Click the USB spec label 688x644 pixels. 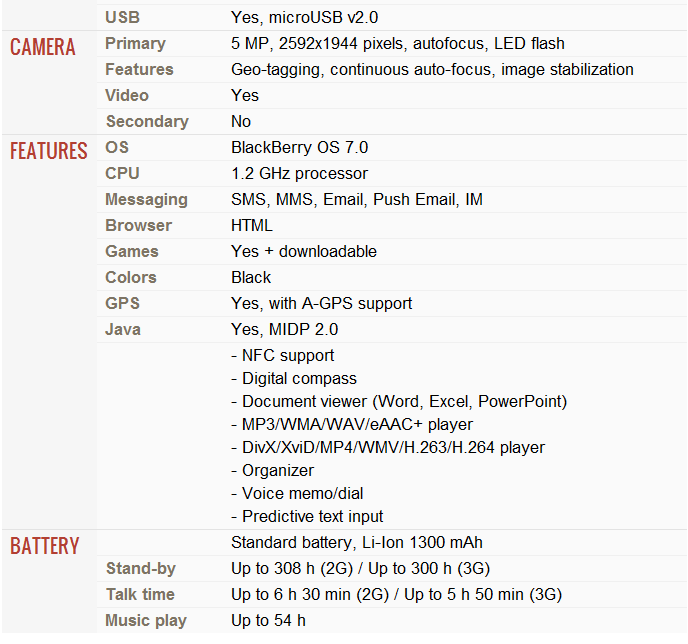122,17
